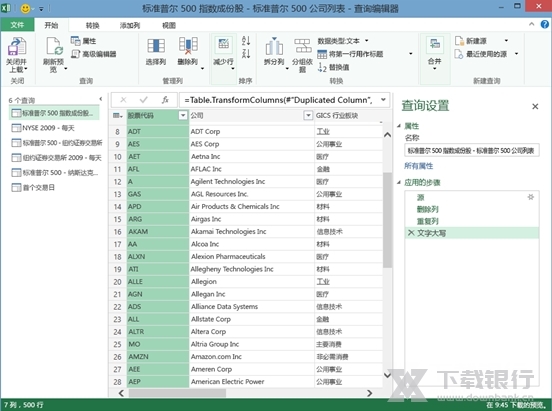Viewport: 552px width, 411px height.
Task: Open the Split Column dropdown arrow
Action: coord(287,68)
